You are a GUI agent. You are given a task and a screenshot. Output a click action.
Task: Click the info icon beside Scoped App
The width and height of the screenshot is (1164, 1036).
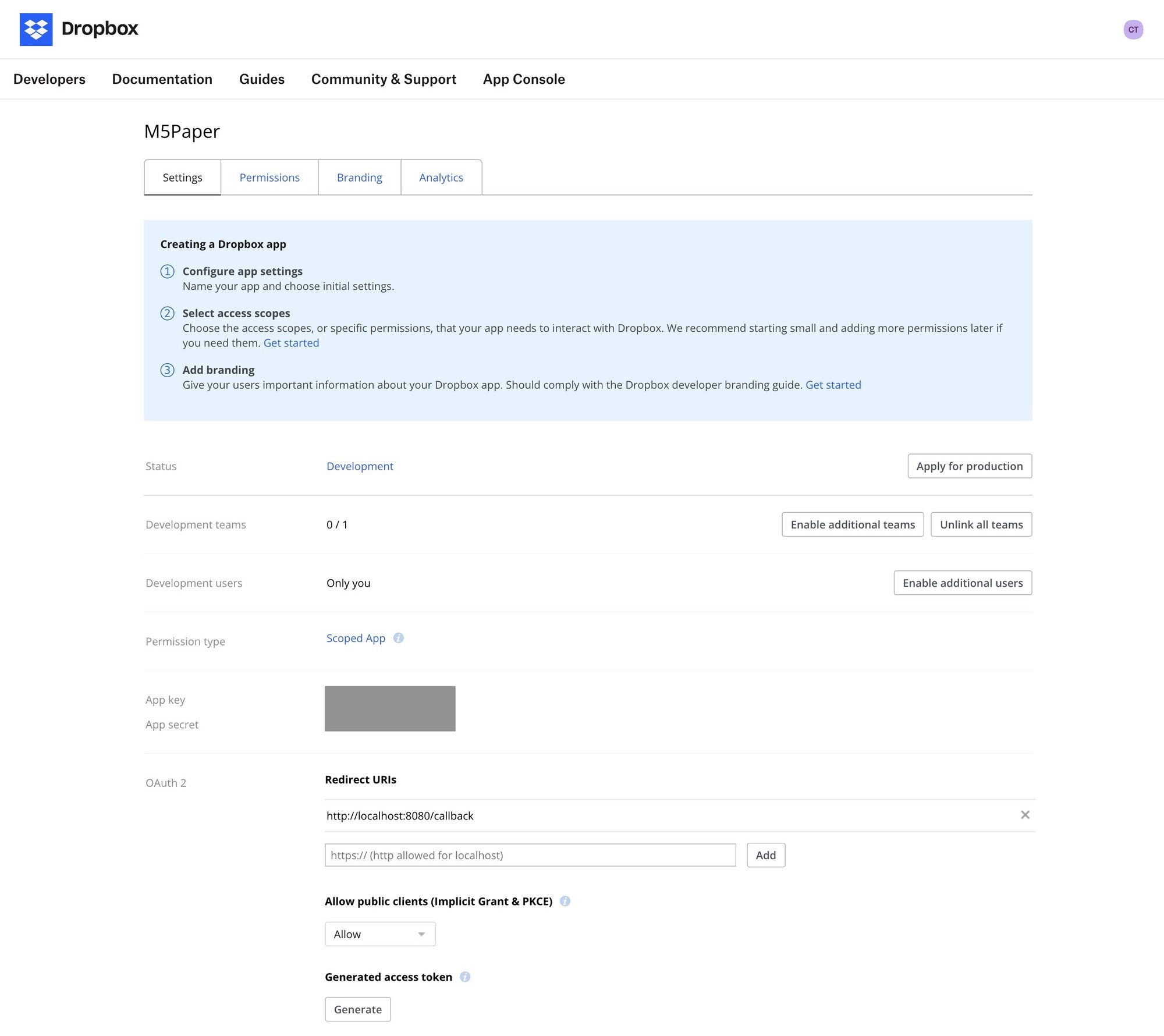tap(399, 637)
